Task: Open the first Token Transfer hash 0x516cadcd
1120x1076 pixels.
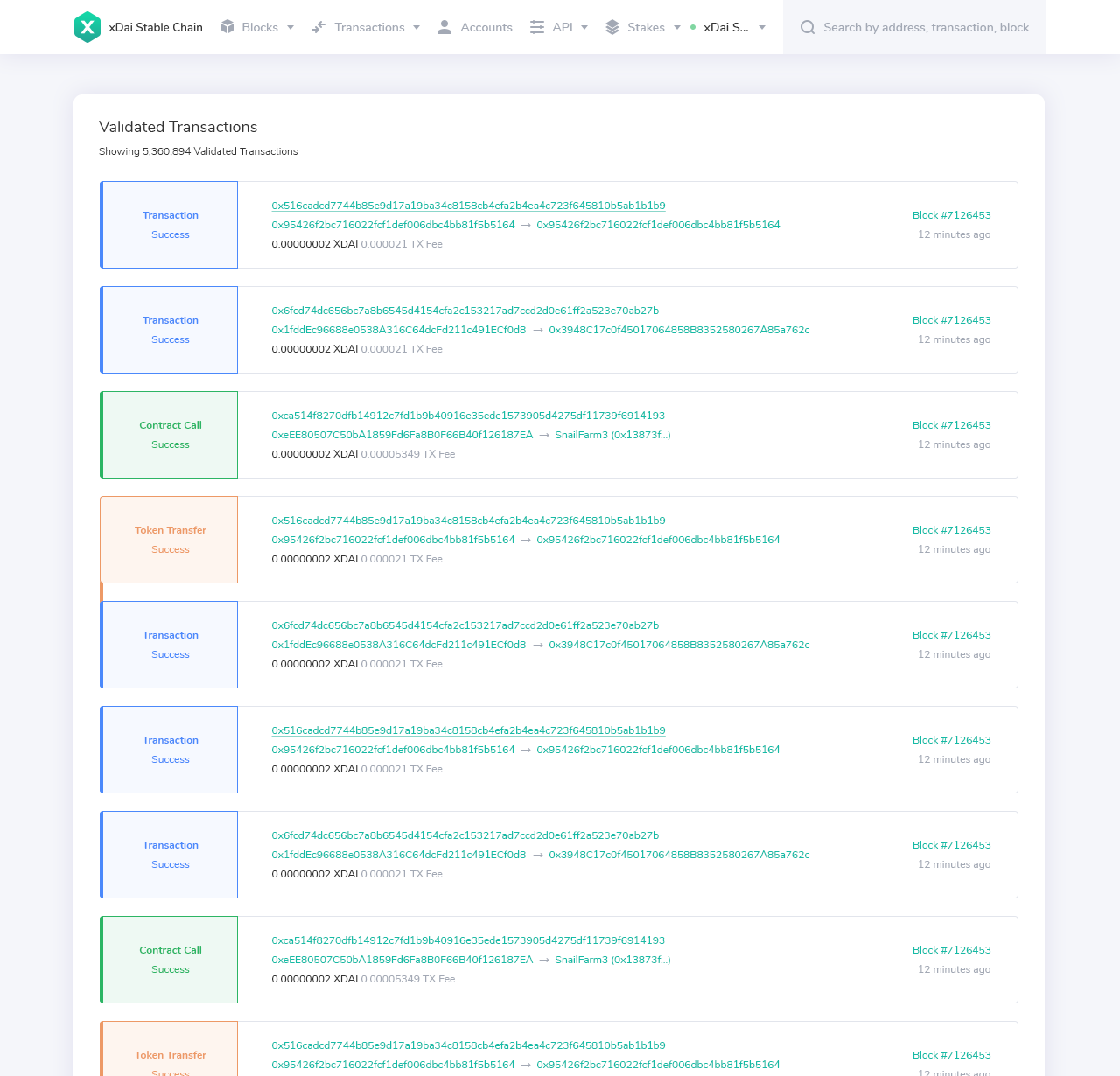Action: pyautogui.click(x=468, y=521)
